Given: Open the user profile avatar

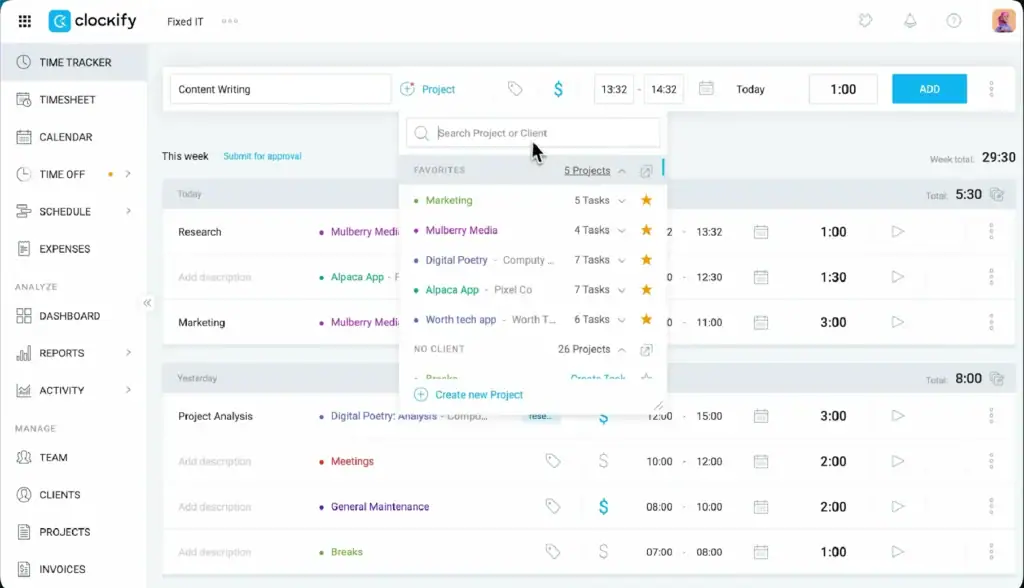Looking at the screenshot, I should 1003,21.
